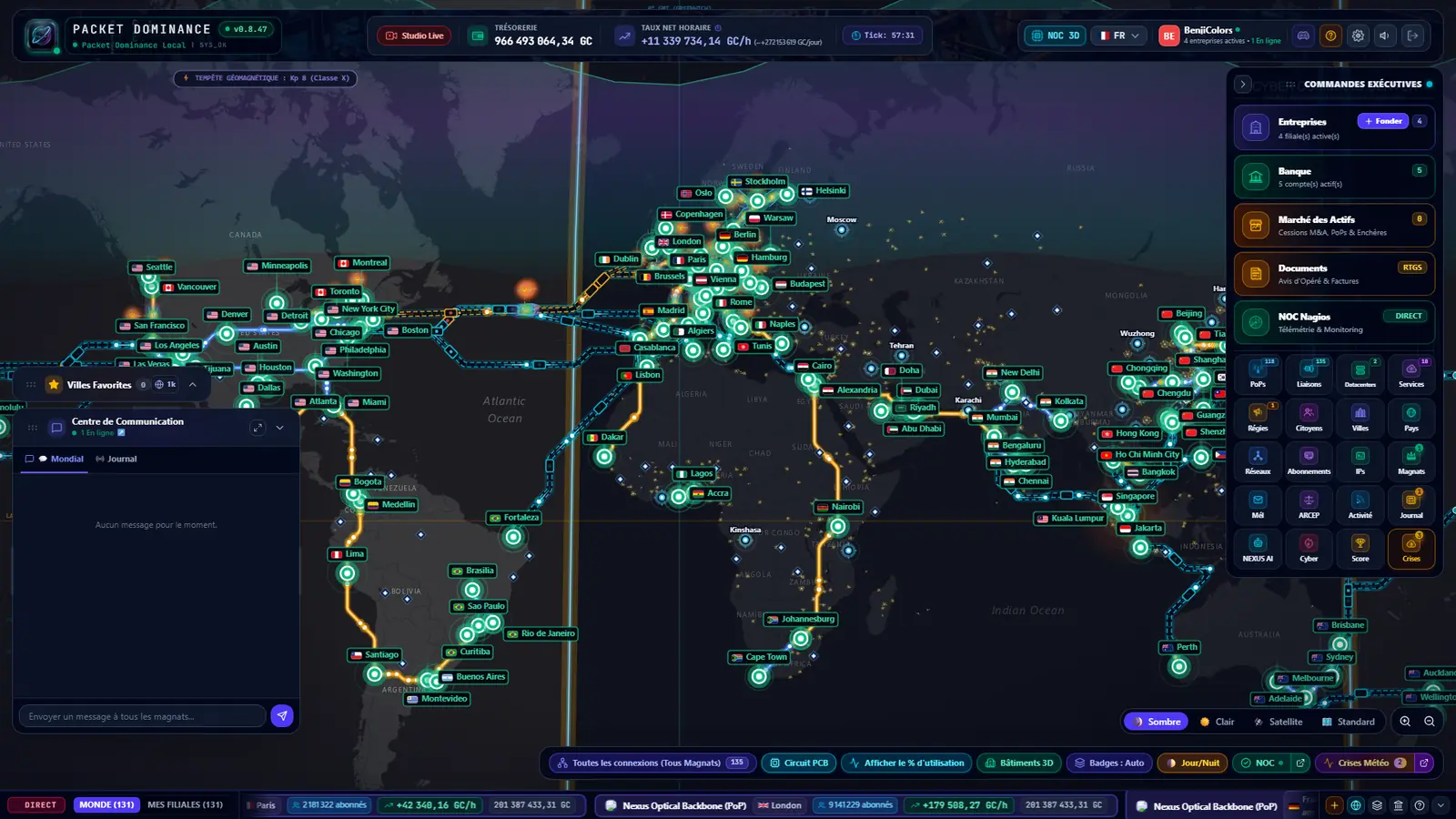Image resolution: width=1456 pixels, height=819 pixels.
Task: Toggle Circuit PCB overlay
Action: tap(799, 763)
